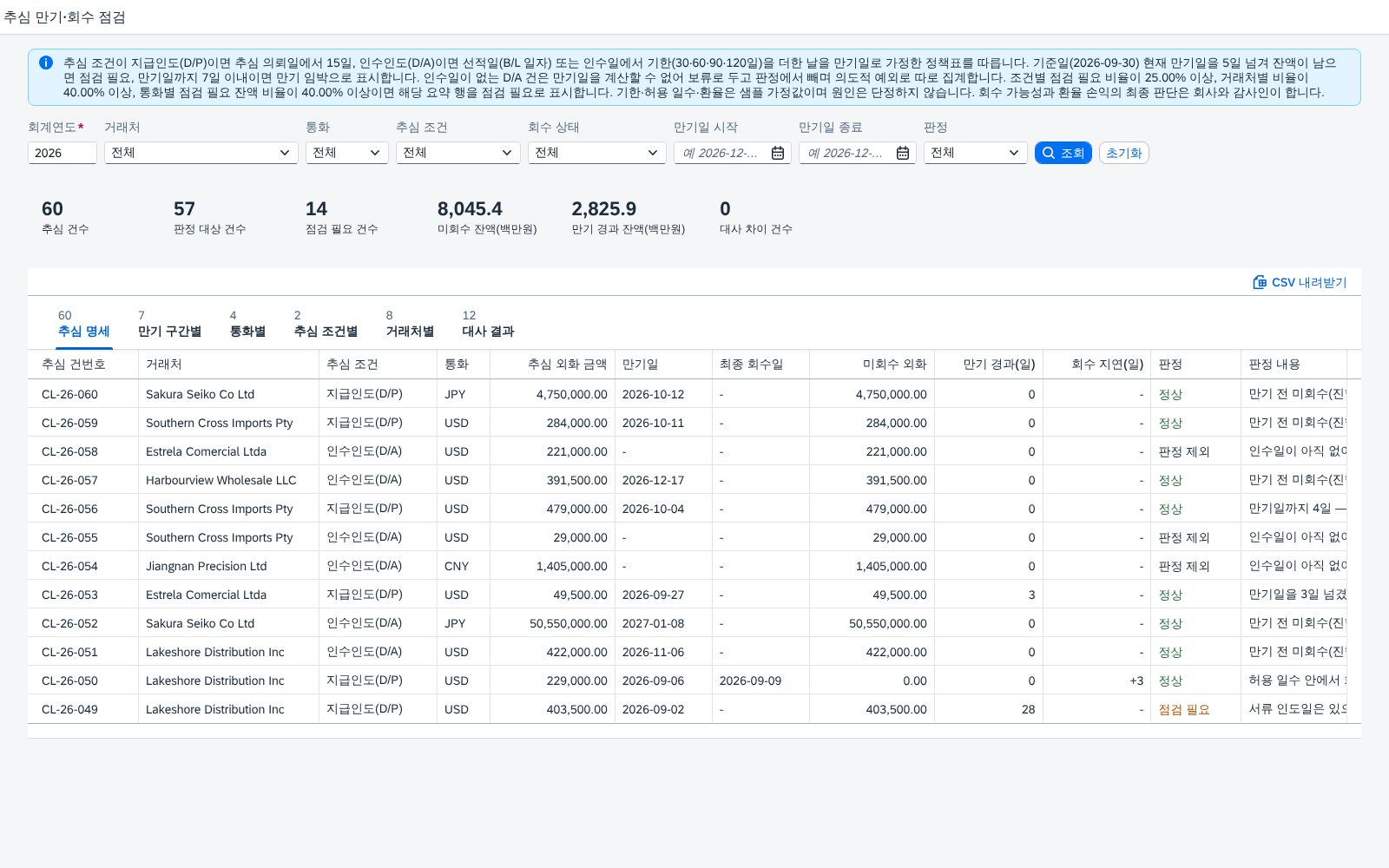The width and height of the screenshot is (1389, 868).
Task: Click the 미회수 외화 column header
Action: click(872, 365)
